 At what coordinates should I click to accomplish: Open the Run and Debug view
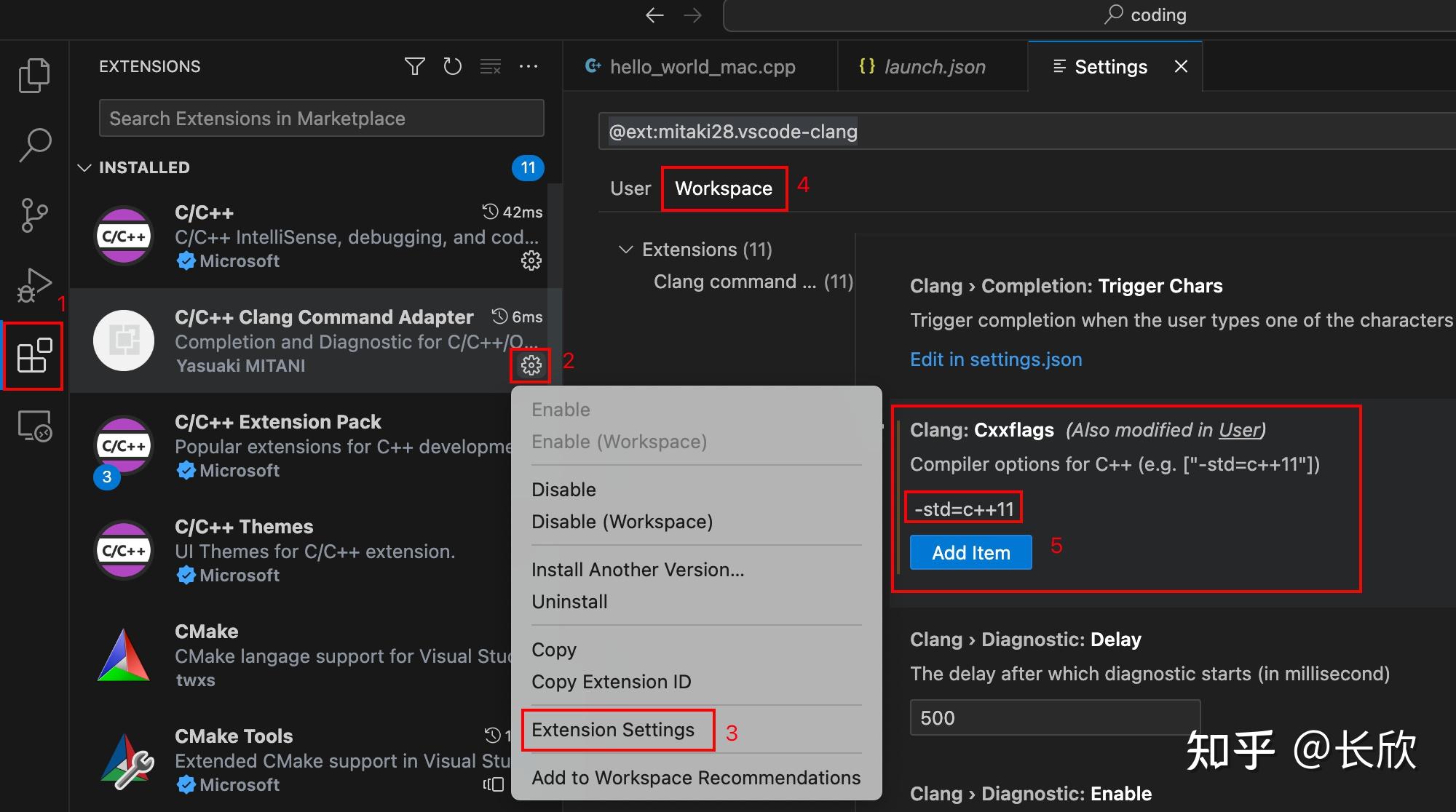tap(33, 284)
